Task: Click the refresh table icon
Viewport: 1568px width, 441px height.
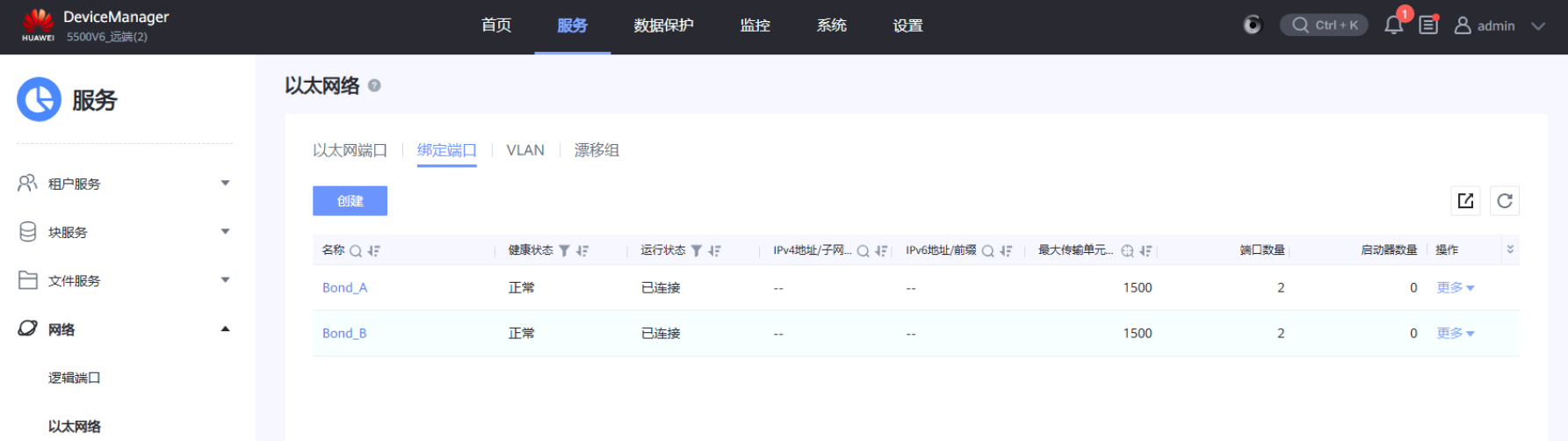Action: [x=1504, y=201]
